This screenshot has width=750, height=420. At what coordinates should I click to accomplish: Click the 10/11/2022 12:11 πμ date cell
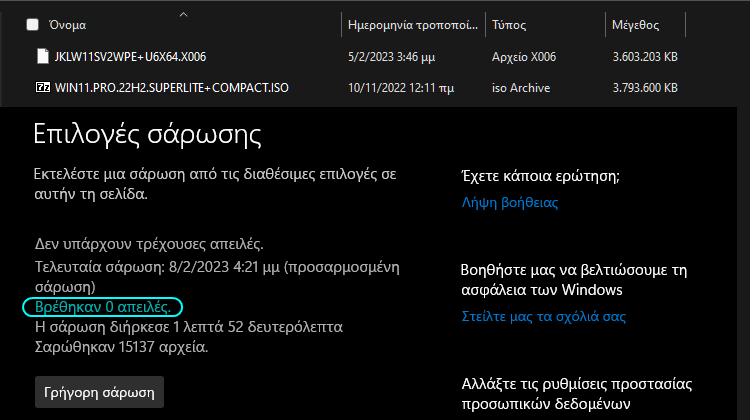coord(401,88)
